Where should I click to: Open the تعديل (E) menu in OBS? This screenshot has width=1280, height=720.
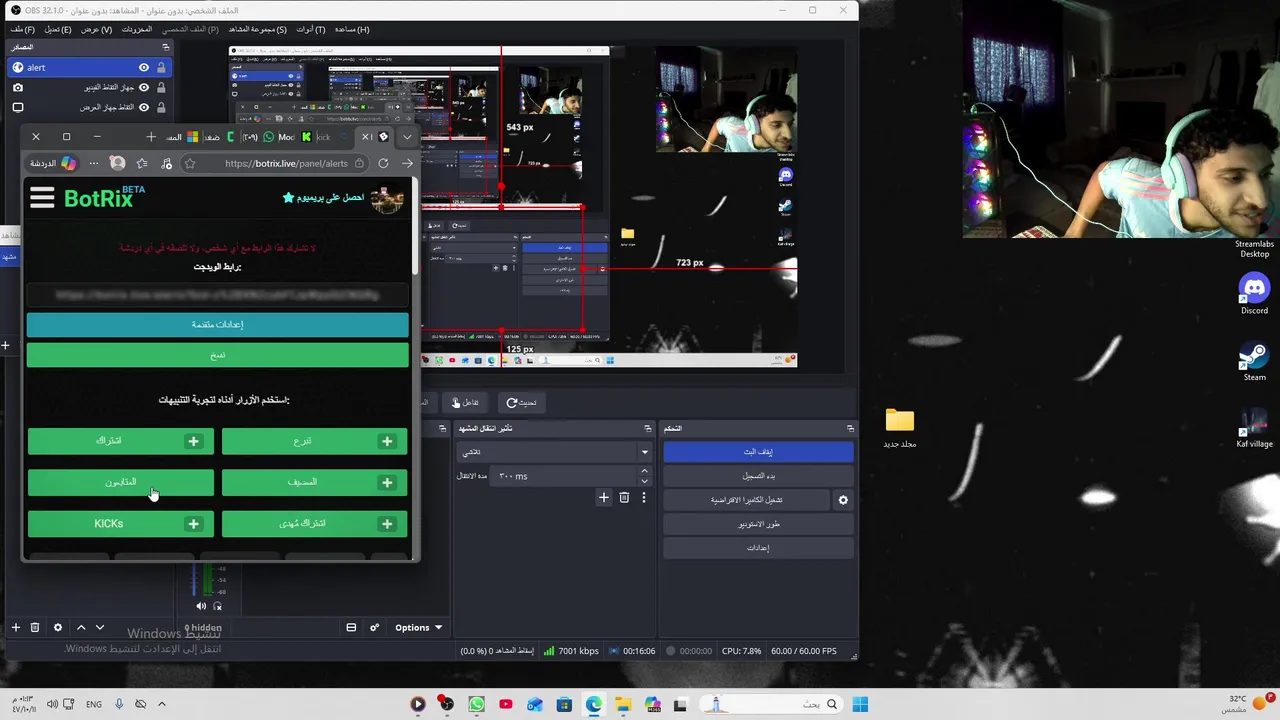pyautogui.click(x=58, y=29)
